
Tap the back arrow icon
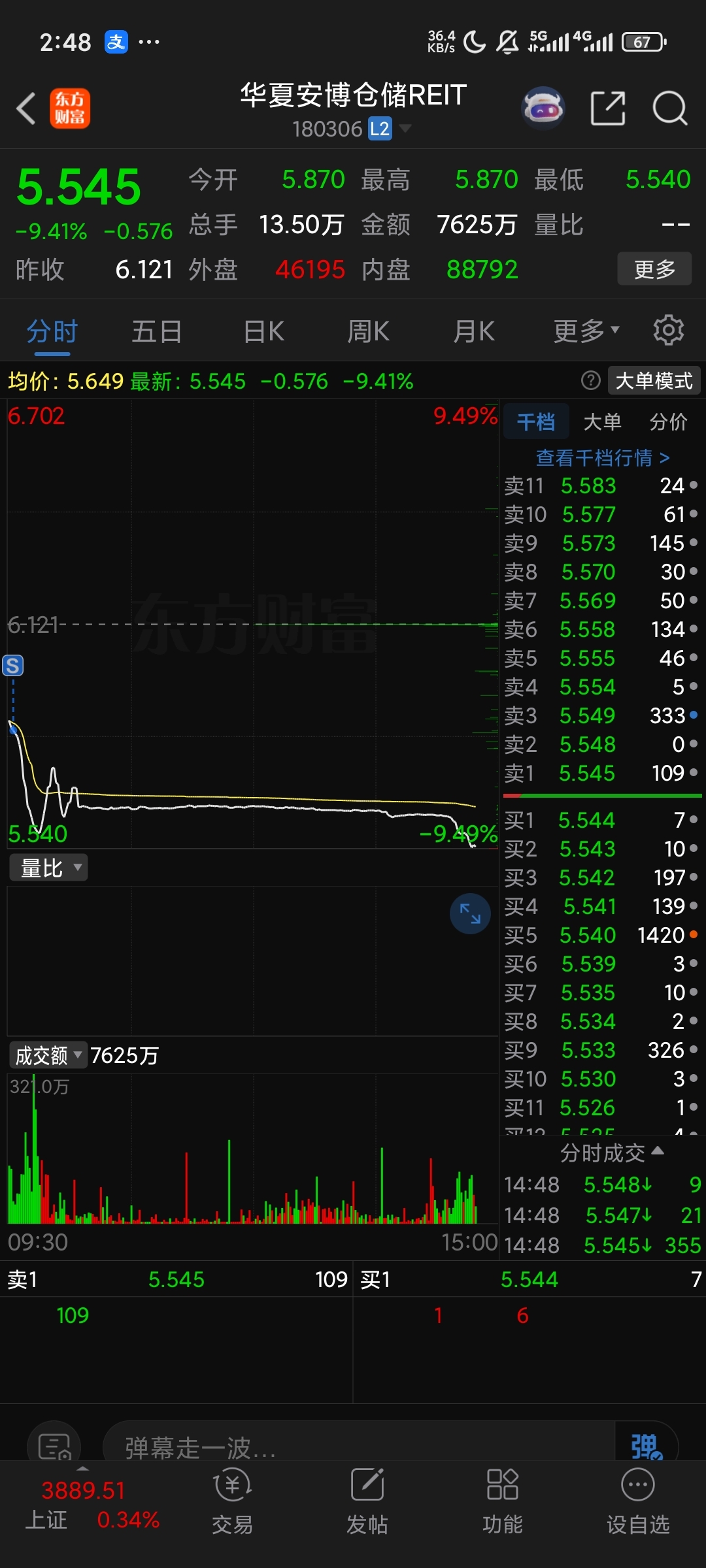(x=26, y=108)
